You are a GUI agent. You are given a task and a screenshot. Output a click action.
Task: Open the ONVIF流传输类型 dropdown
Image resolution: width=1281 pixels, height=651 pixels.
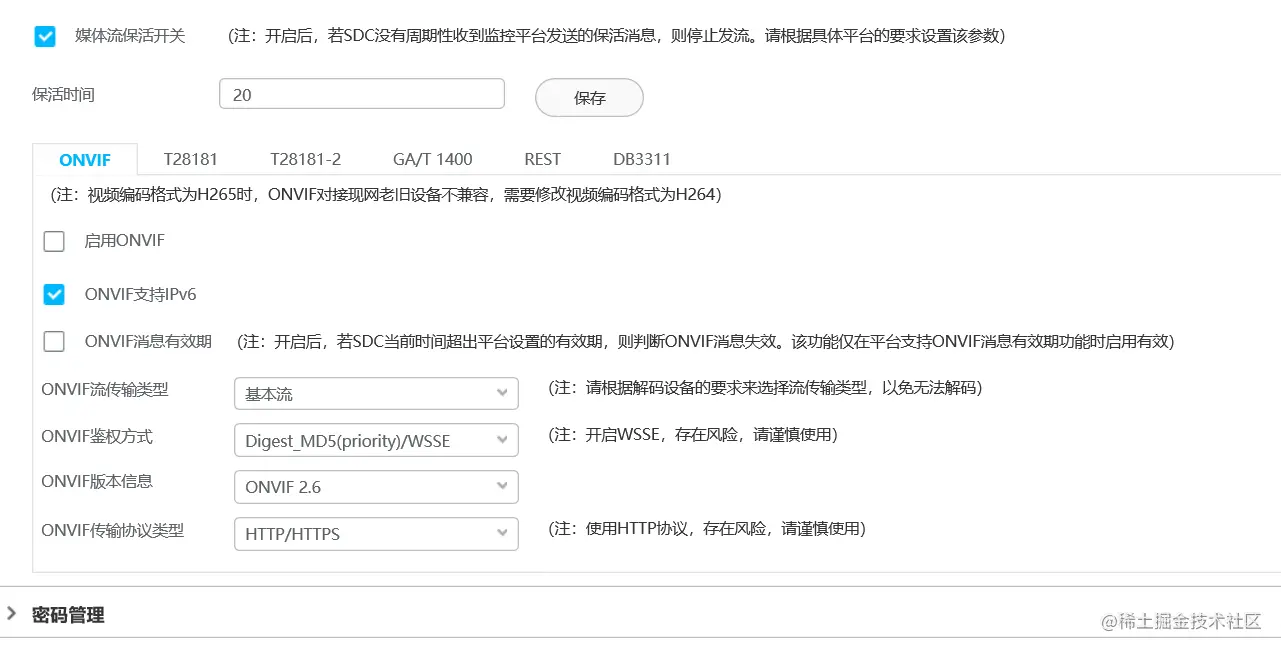coord(376,394)
